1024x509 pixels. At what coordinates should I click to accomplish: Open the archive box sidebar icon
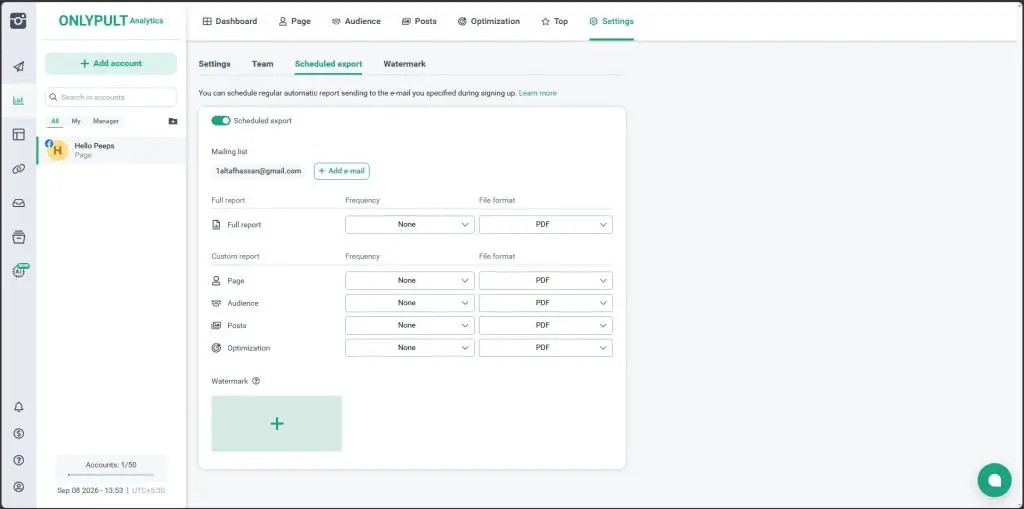18,237
